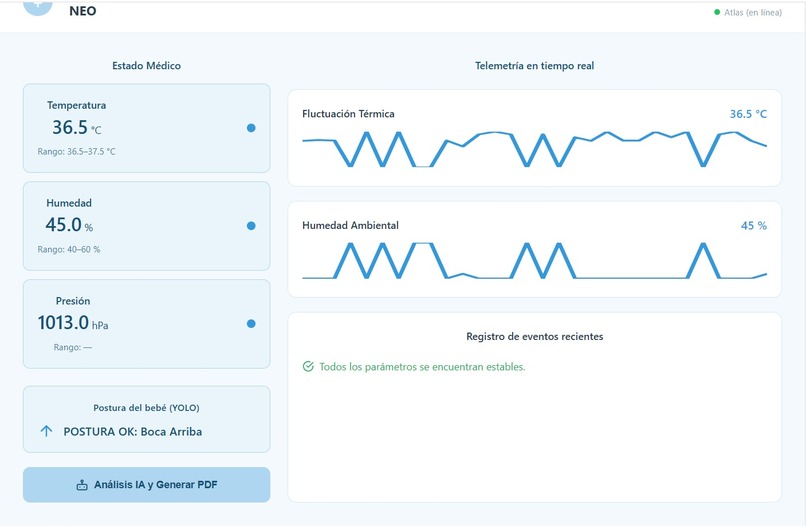The height and width of the screenshot is (526, 806).
Task: Click the 36.5 temperature reading in the Temperatura card
Action: [70, 127]
